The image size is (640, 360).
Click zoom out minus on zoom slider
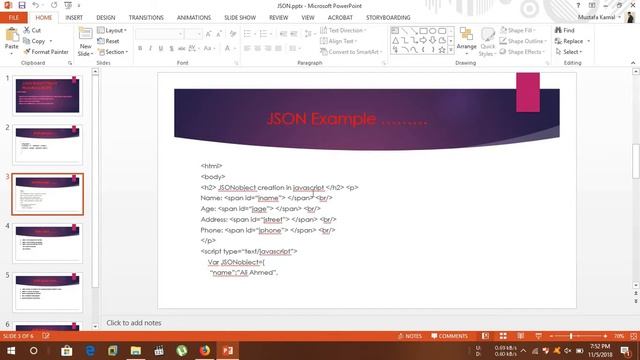551,336
